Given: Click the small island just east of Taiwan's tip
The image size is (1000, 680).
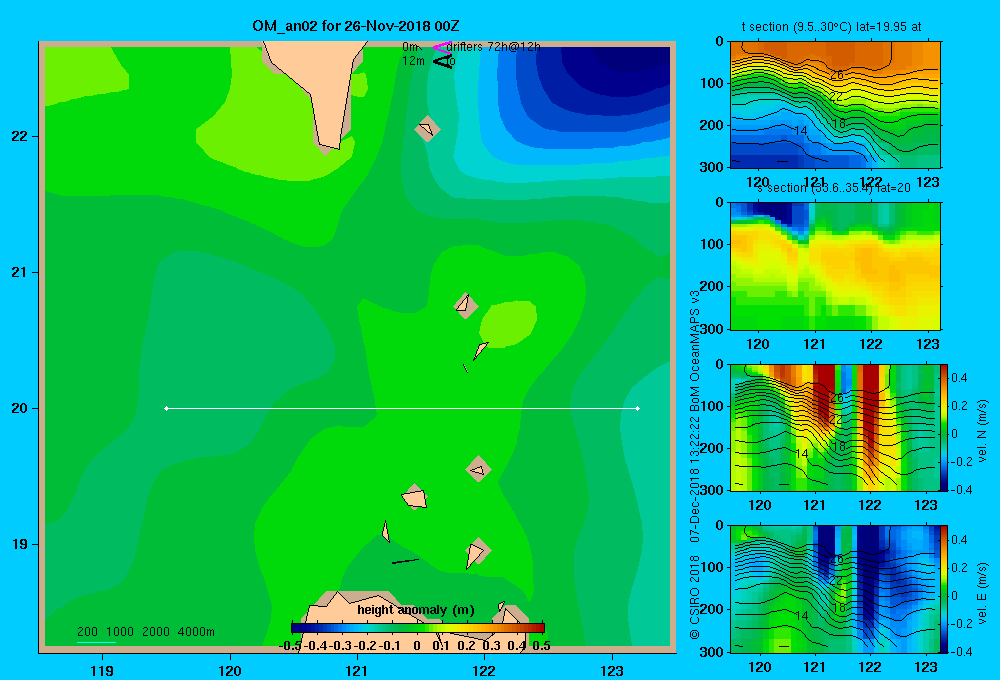Looking at the screenshot, I should click(427, 129).
